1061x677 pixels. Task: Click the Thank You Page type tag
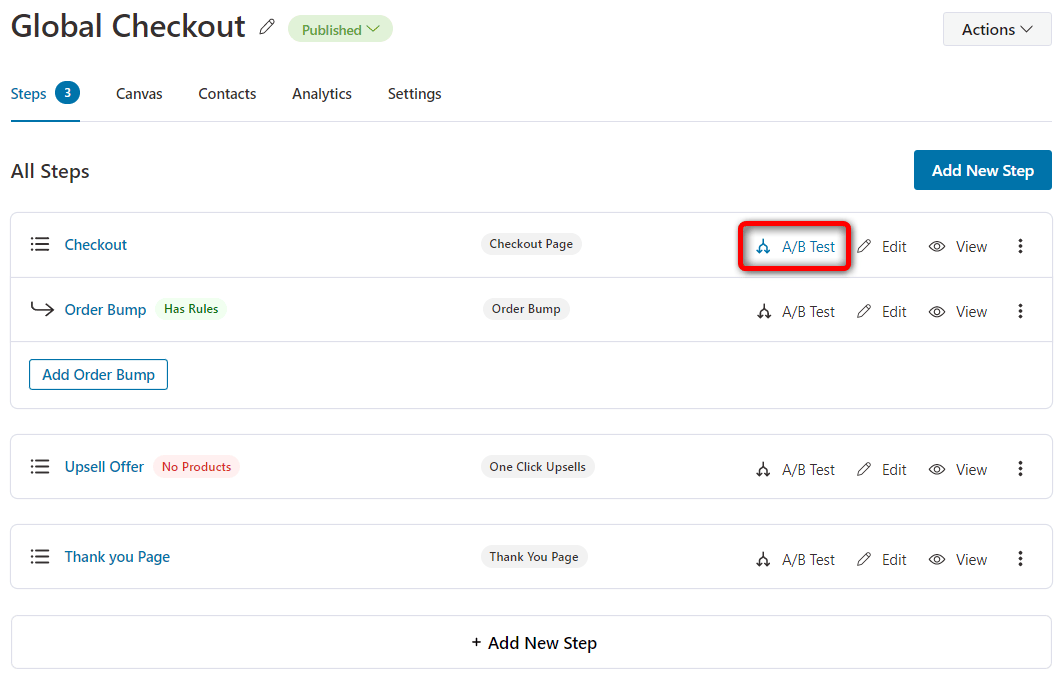click(x=534, y=557)
